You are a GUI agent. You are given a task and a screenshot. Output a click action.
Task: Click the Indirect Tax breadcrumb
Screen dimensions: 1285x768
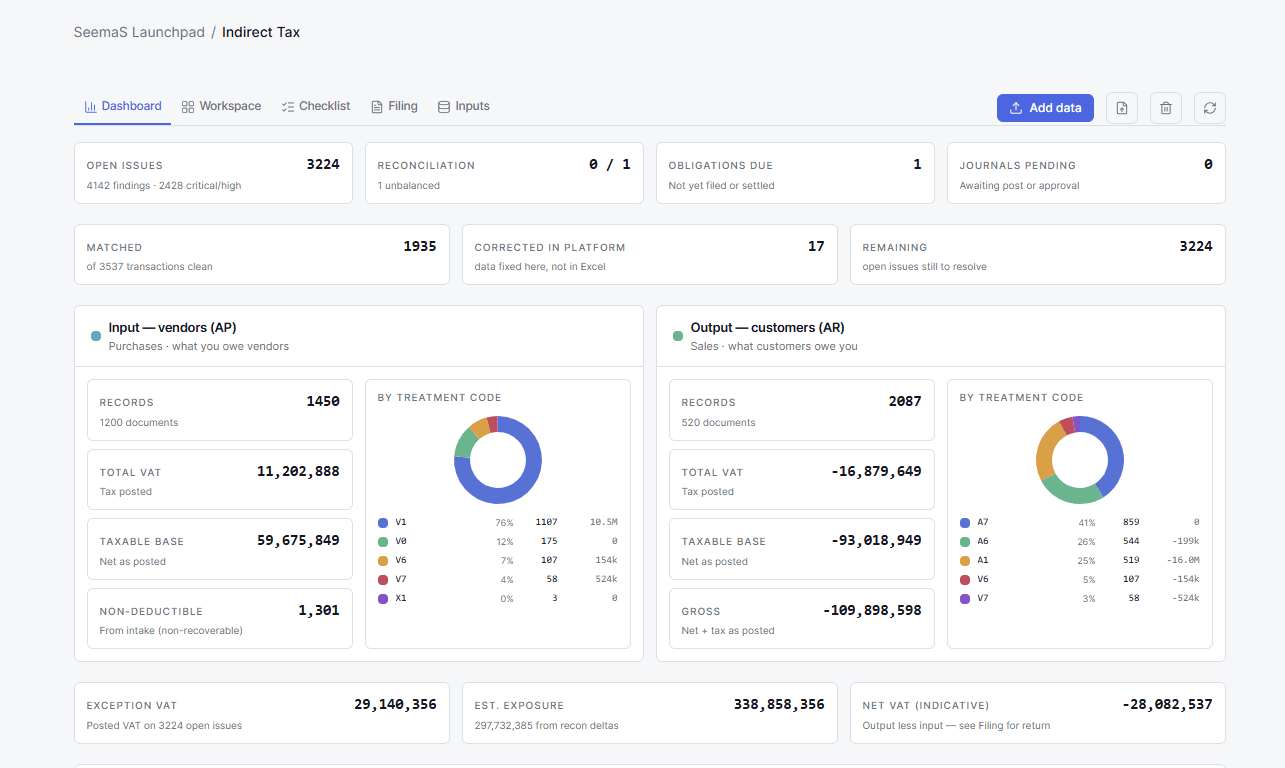[261, 32]
